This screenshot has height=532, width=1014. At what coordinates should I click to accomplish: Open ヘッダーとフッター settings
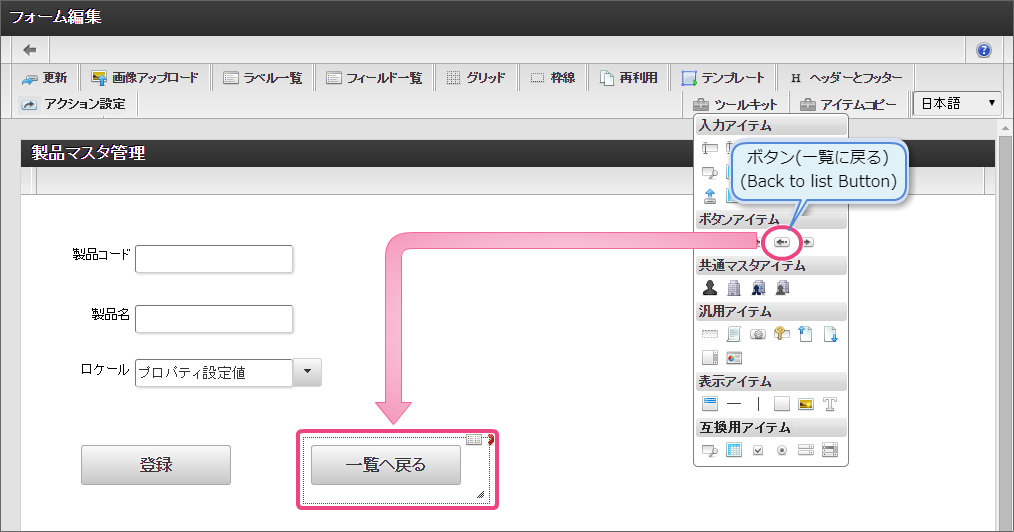click(x=847, y=78)
